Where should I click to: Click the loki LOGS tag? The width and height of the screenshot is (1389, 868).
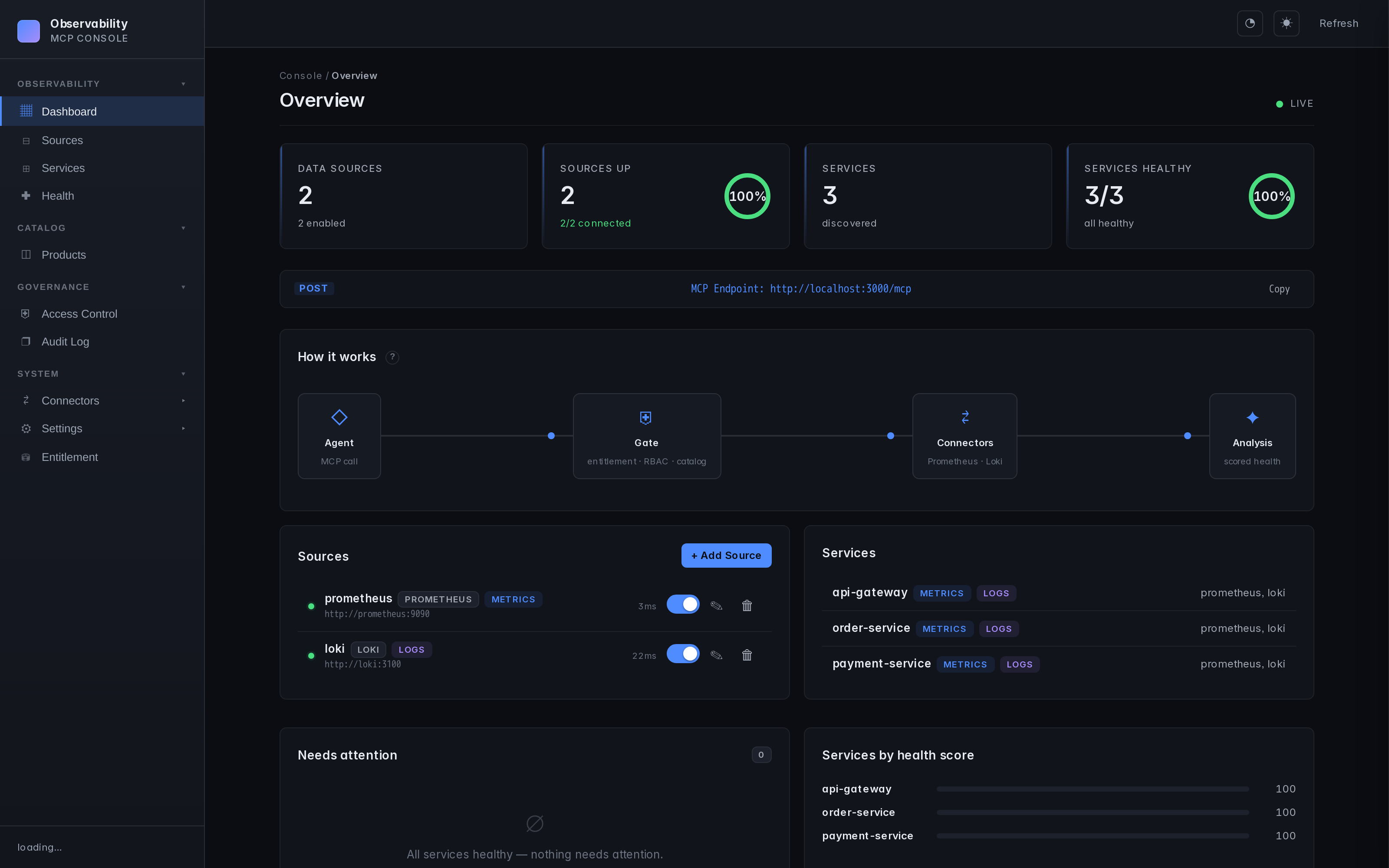[411, 649]
